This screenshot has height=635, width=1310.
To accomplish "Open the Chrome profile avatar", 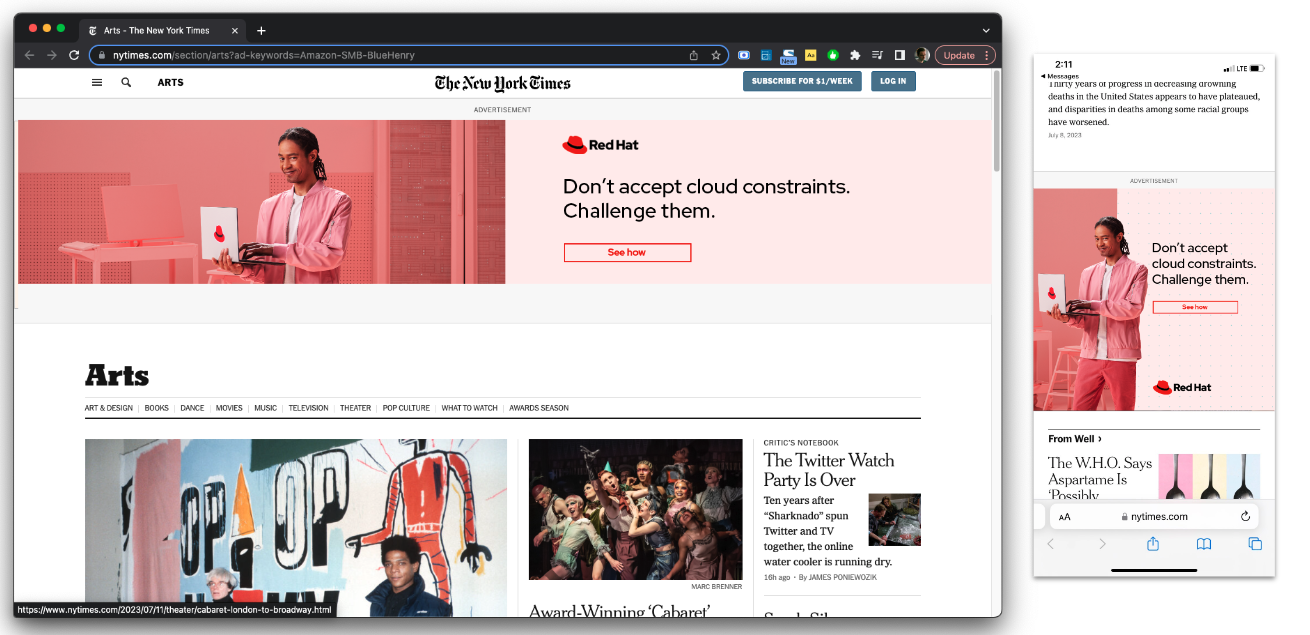I will [x=922, y=55].
